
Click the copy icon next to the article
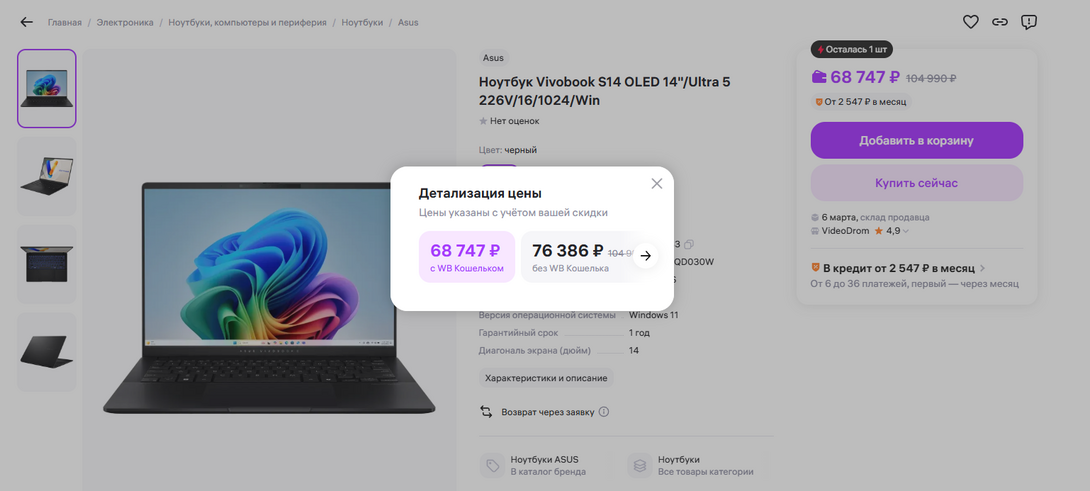[688, 244]
